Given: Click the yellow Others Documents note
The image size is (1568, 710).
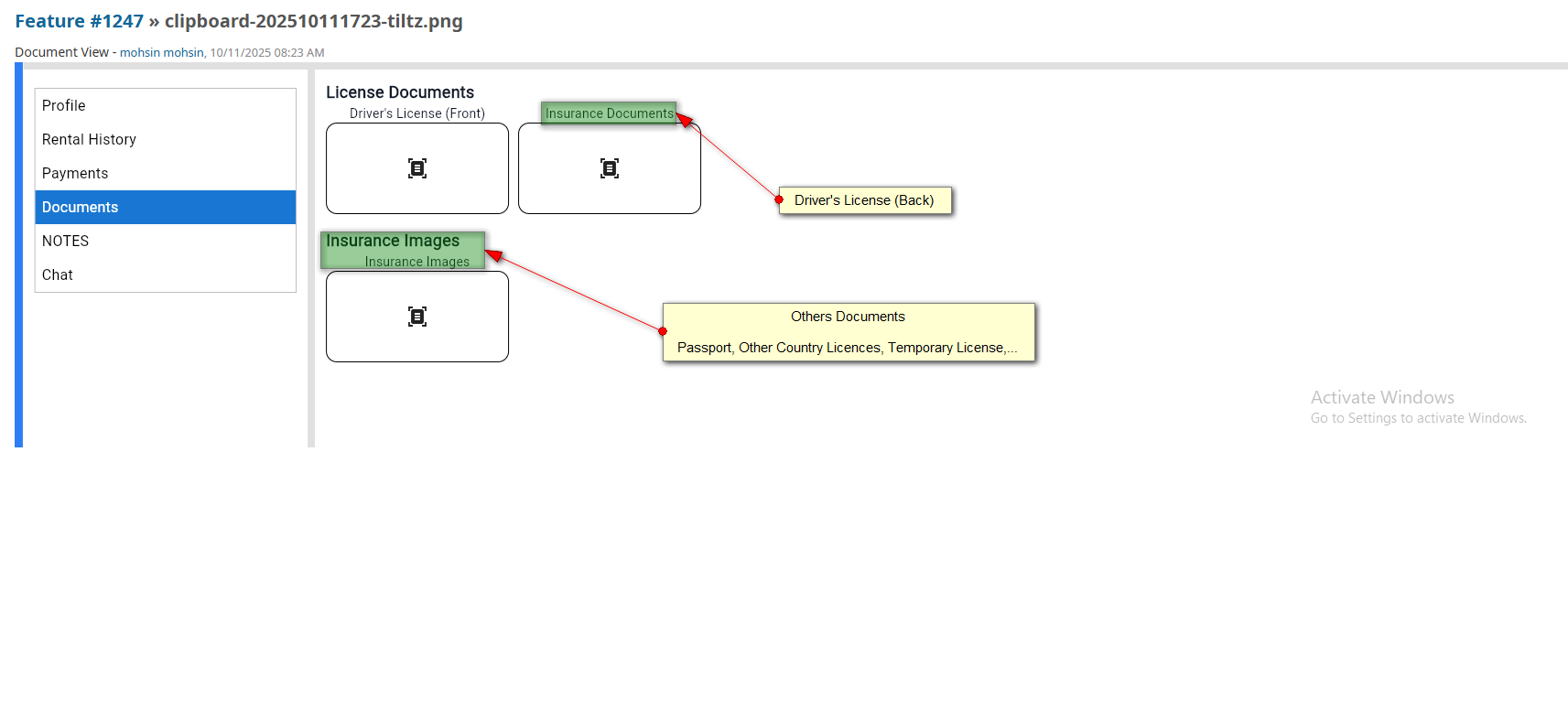Looking at the screenshot, I should (x=849, y=332).
